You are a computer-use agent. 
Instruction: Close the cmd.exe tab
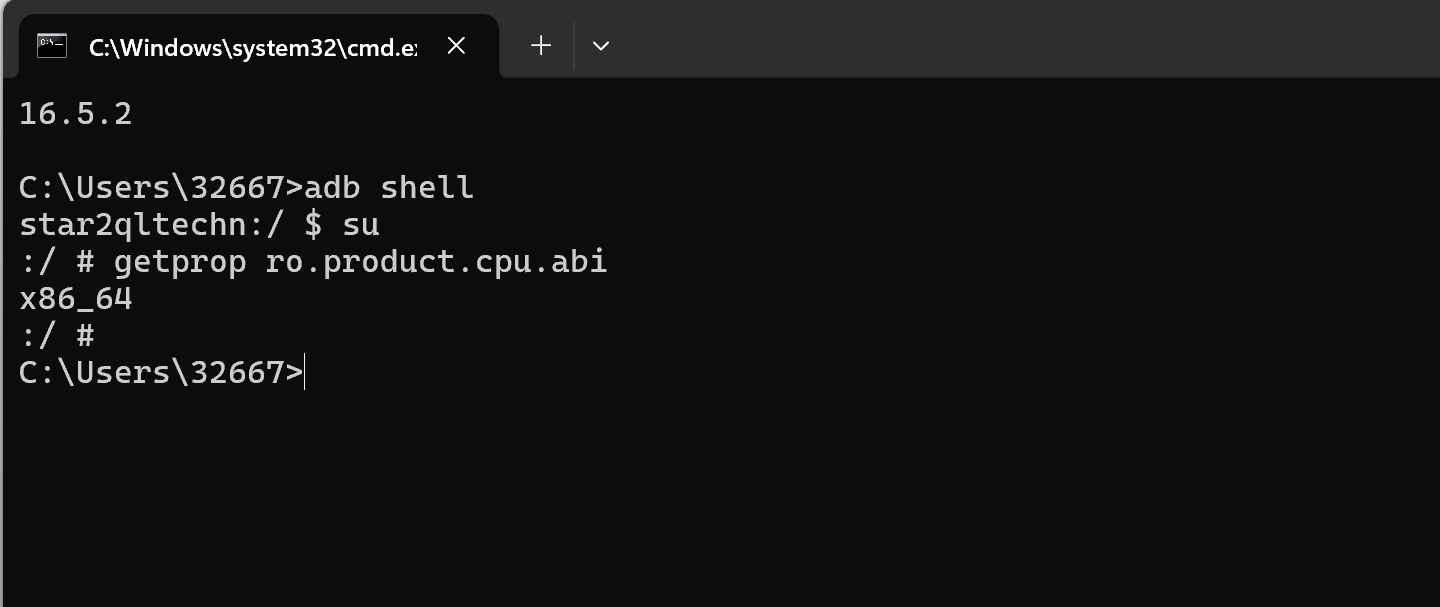point(456,46)
